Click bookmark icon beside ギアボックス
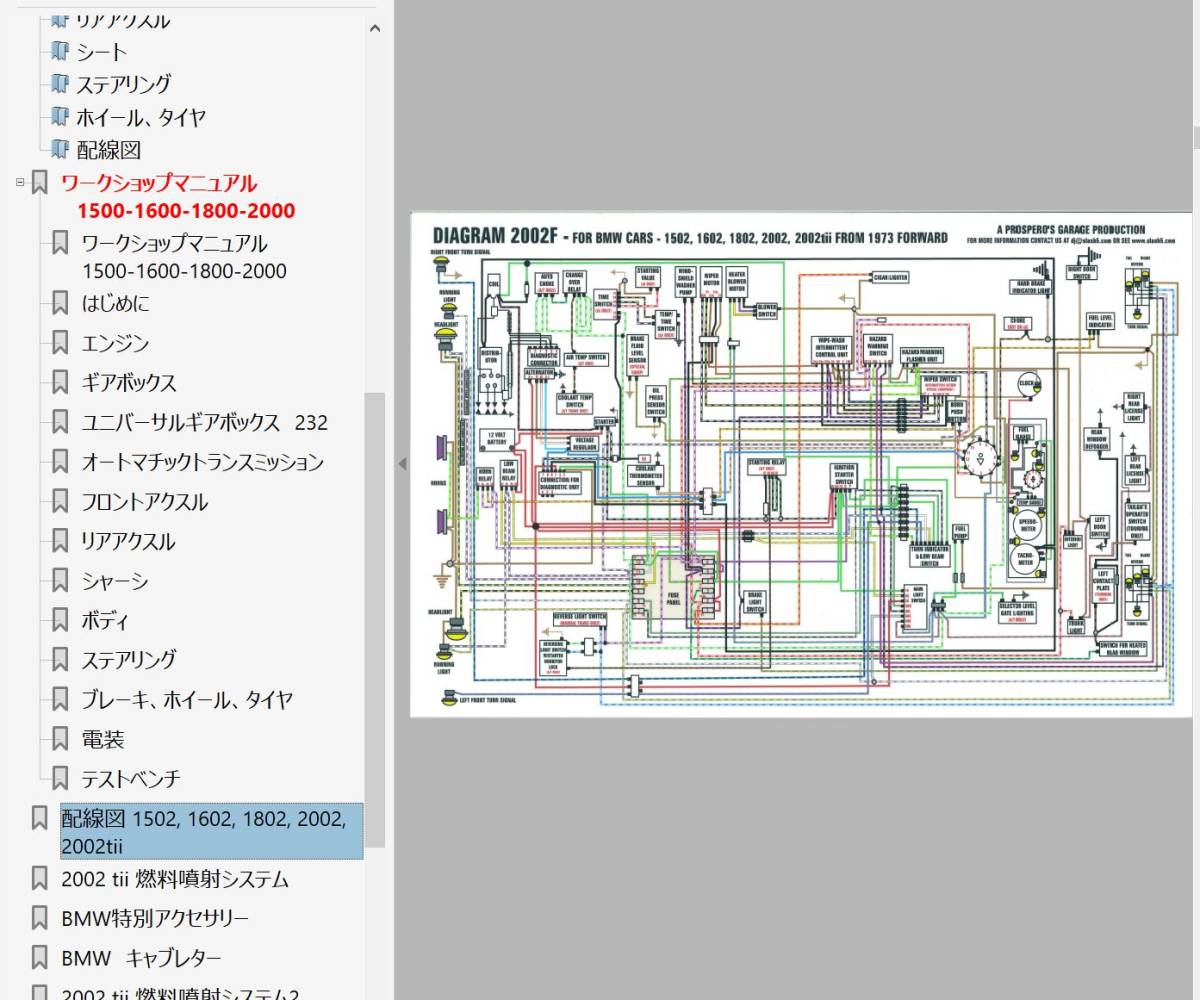The height and width of the screenshot is (1000, 1200). [60, 382]
